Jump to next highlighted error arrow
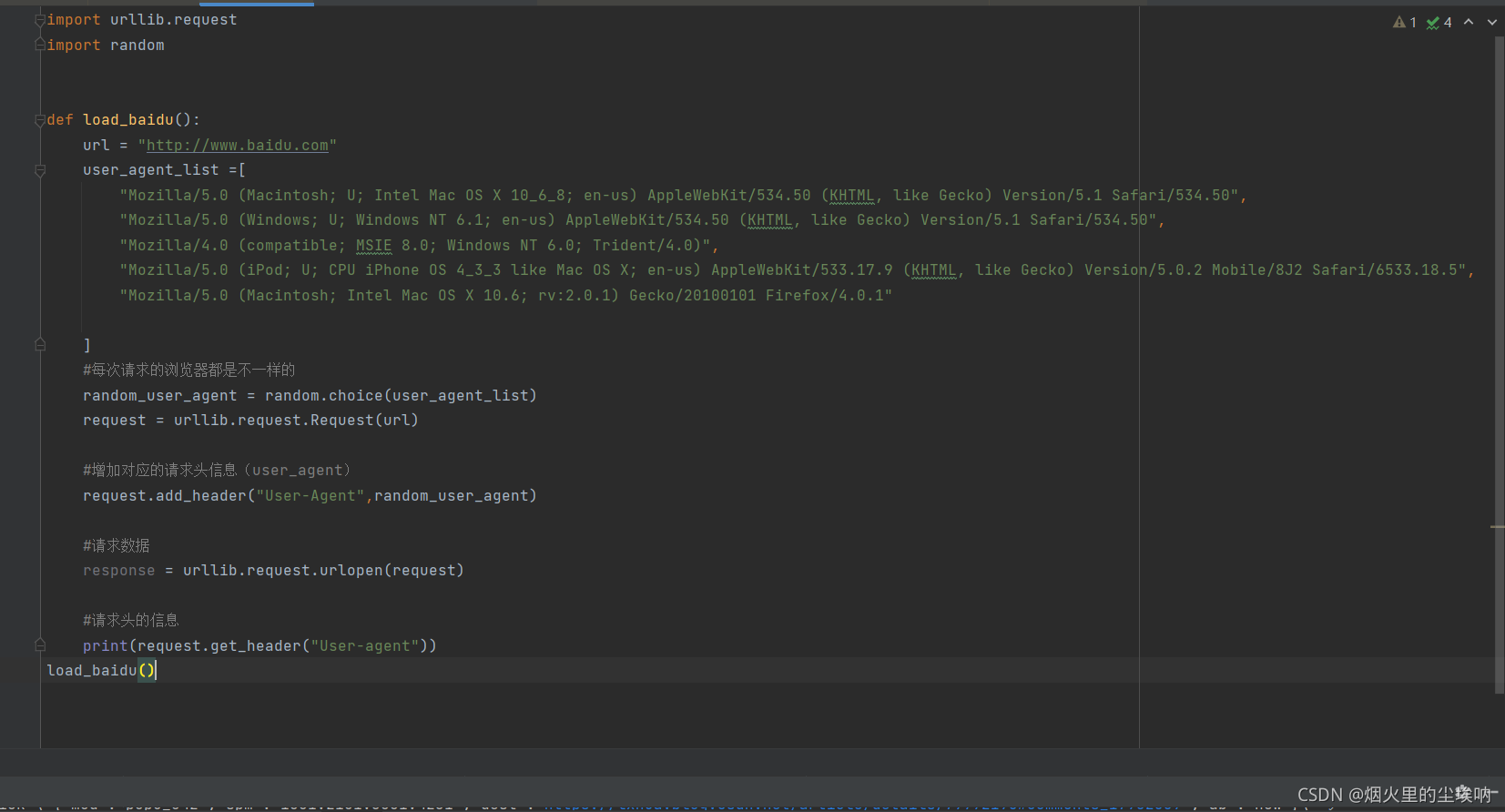Screen dimensions: 1505x812 coord(1492,22)
